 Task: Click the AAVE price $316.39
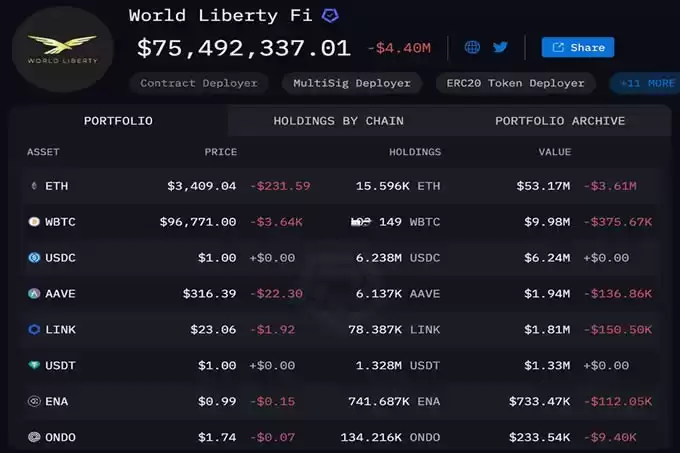click(x=209, y=294)
